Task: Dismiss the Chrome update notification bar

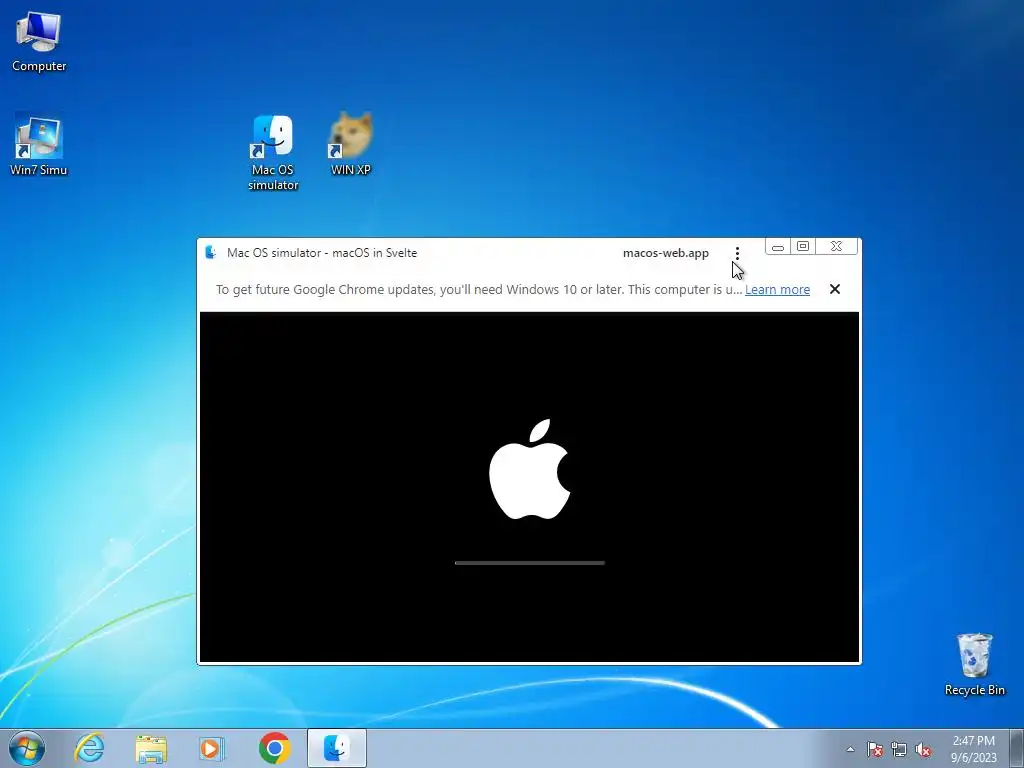Action: 835,289
